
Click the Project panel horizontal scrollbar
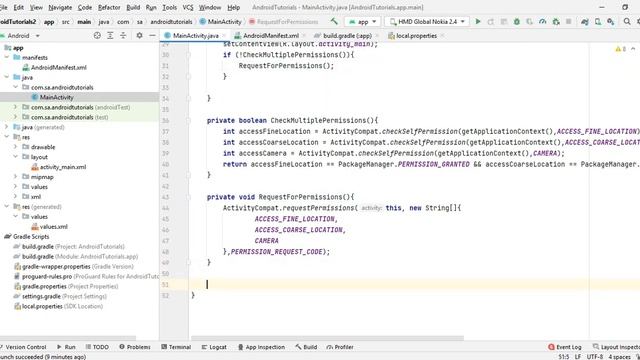click(x=68, y=338)
